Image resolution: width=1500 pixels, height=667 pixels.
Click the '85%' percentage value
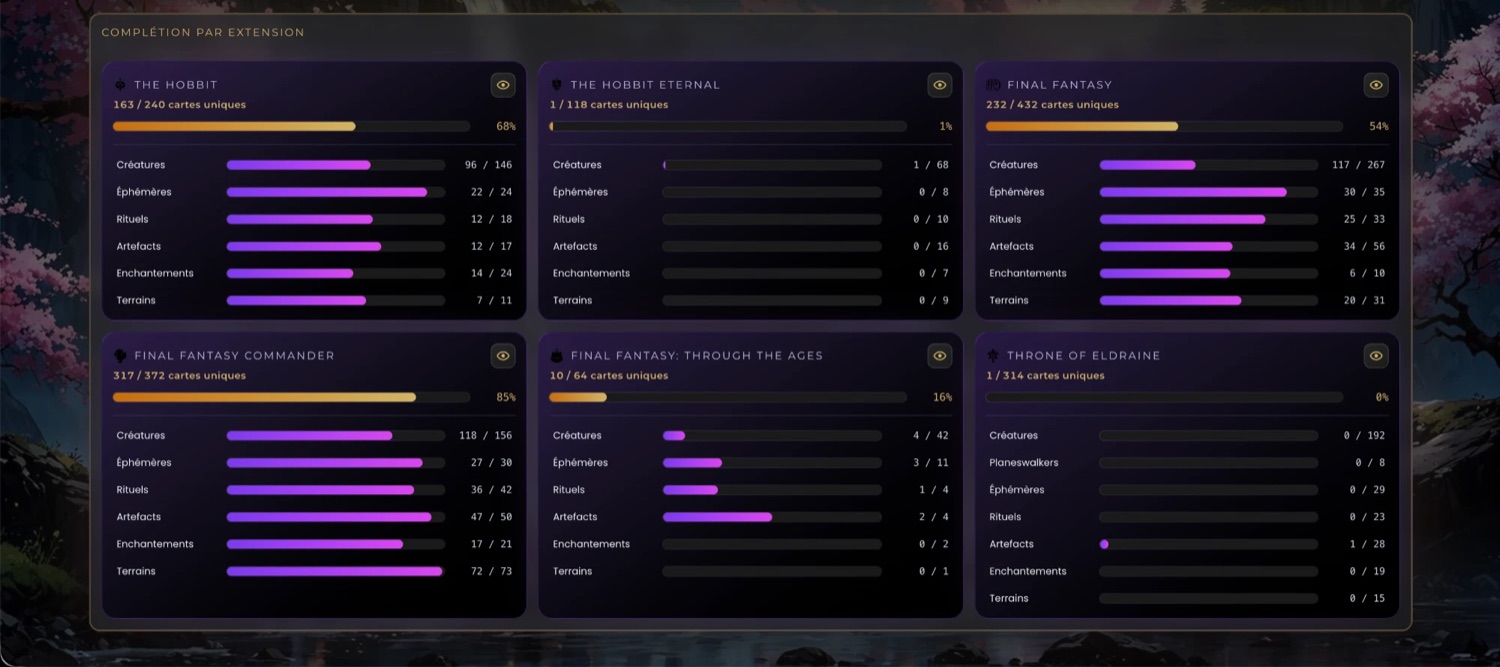tap(506, 398)
